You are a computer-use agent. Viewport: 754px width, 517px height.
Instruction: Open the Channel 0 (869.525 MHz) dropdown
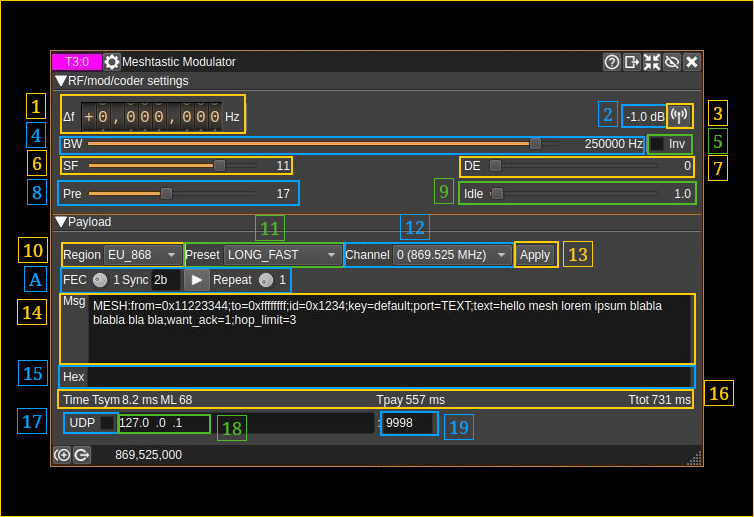click(x=452, y=255)
